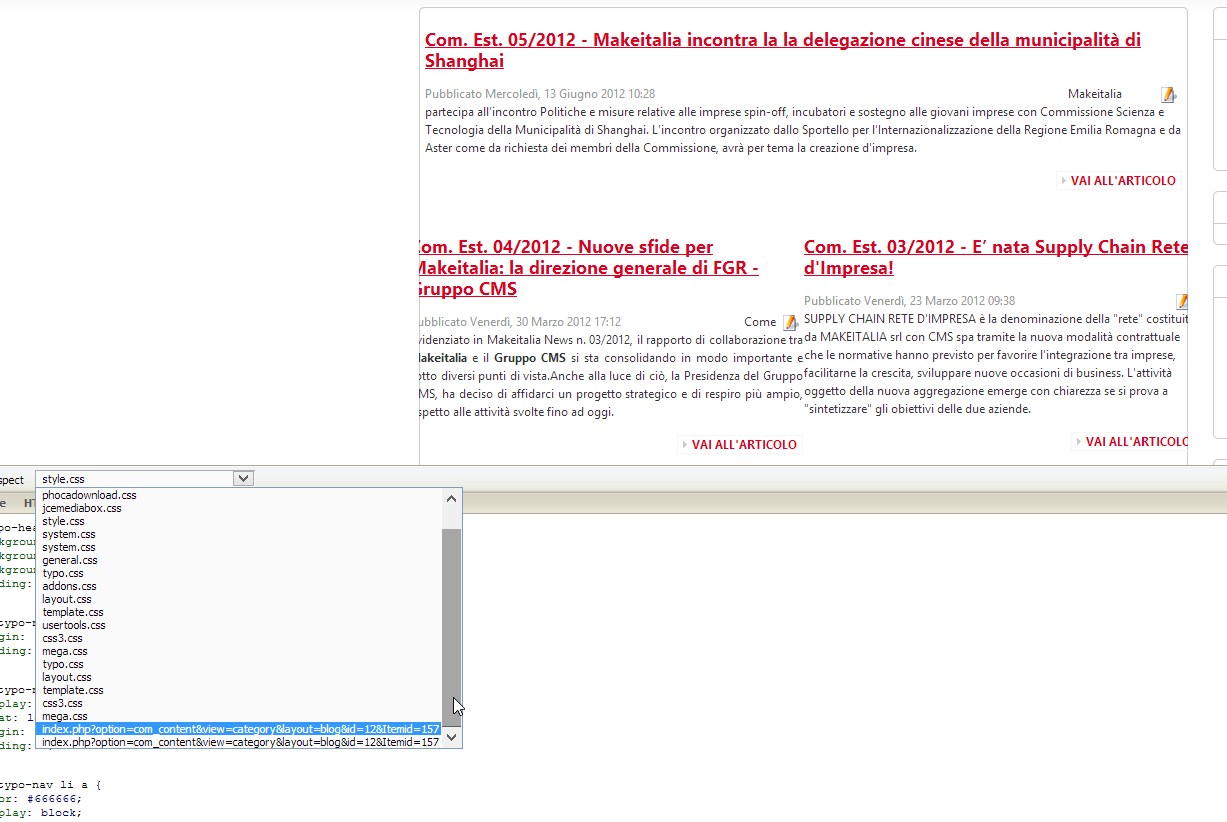
Task: Click the "Pubblicato Venerdì, 23 Marzo 2012 09:38" text
Action: (909, 301)
